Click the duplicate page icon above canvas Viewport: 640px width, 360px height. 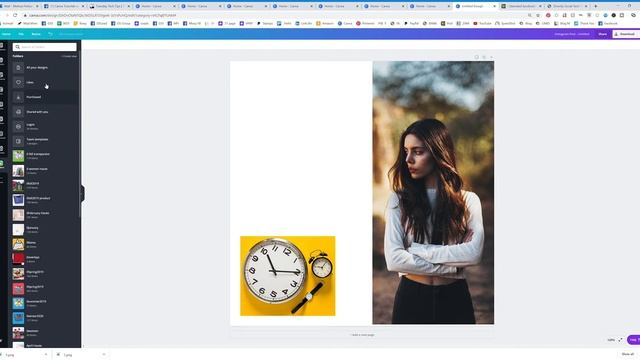(x=484, y=57)
